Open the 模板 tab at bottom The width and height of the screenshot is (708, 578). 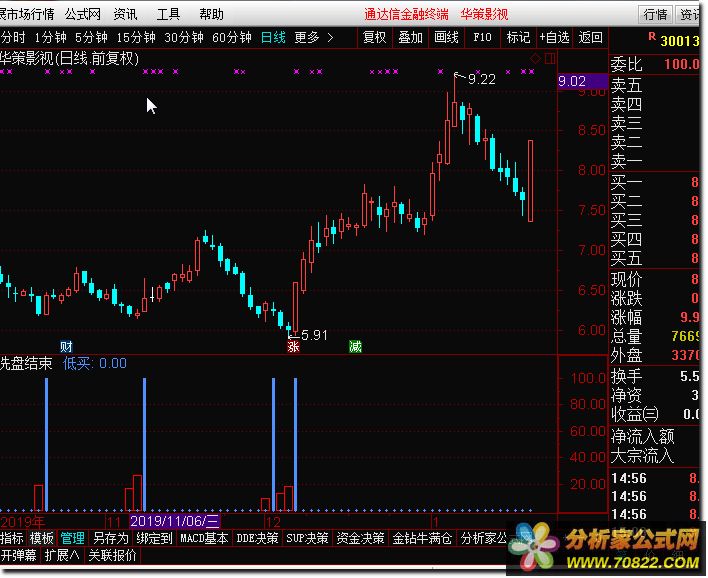tap(42, 538)
